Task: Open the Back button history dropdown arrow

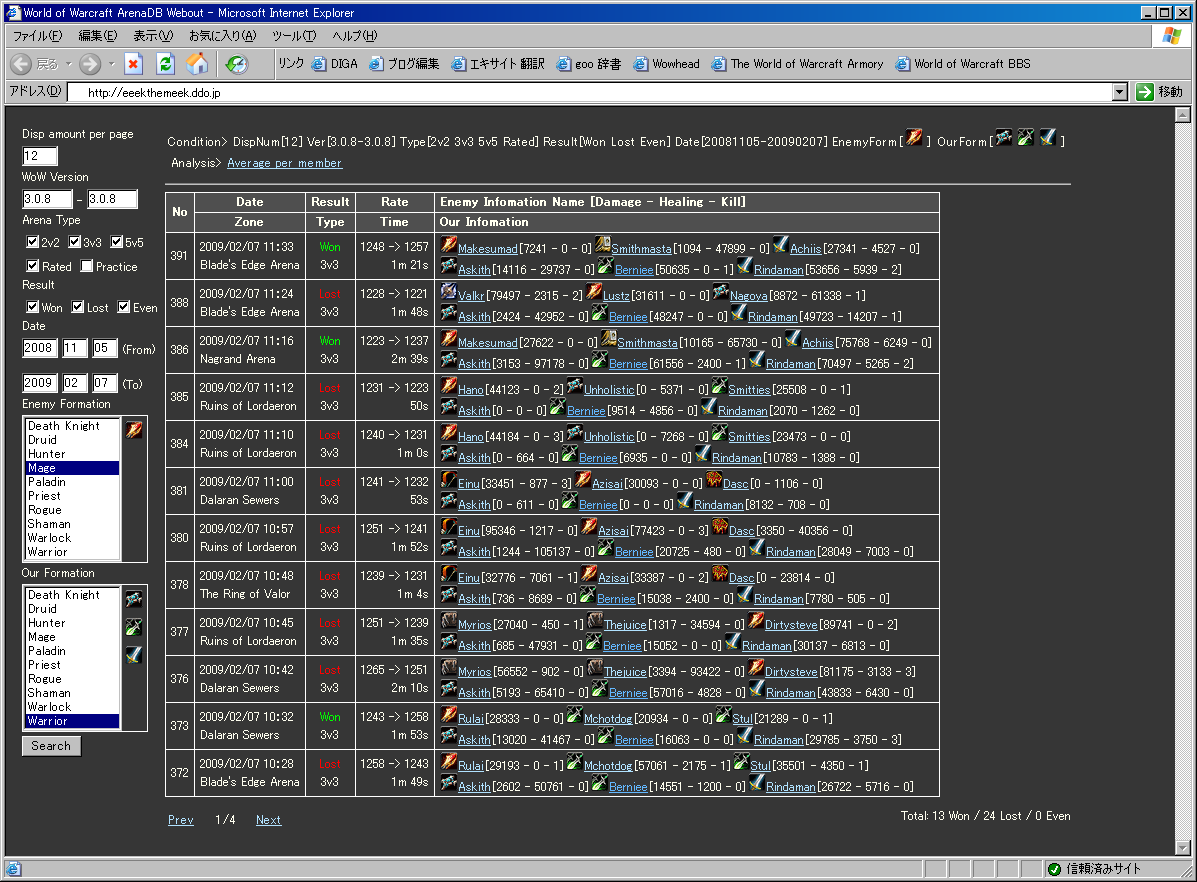Action: (x=68, y=64)
